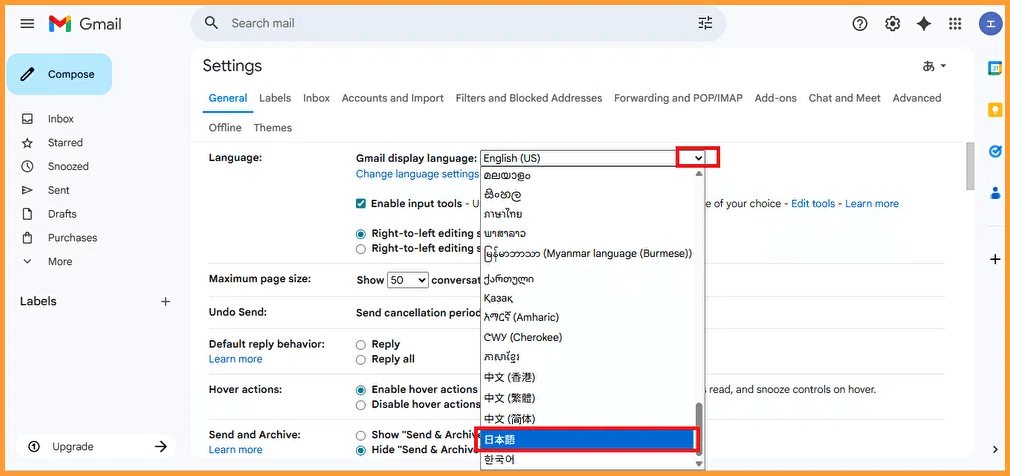The width and height of the screenshot is (1010, 476).
Task: Click the search magnifier icon
Action: [x=211, y=23]
